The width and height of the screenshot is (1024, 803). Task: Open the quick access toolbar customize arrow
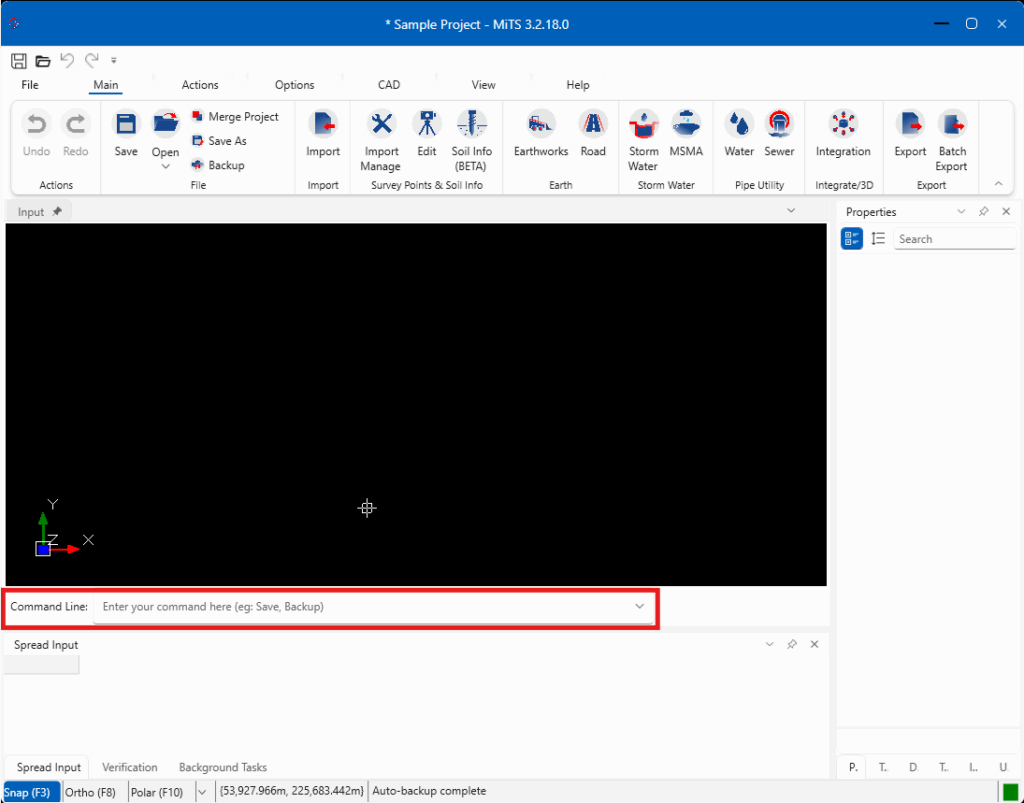coord(114,61)
